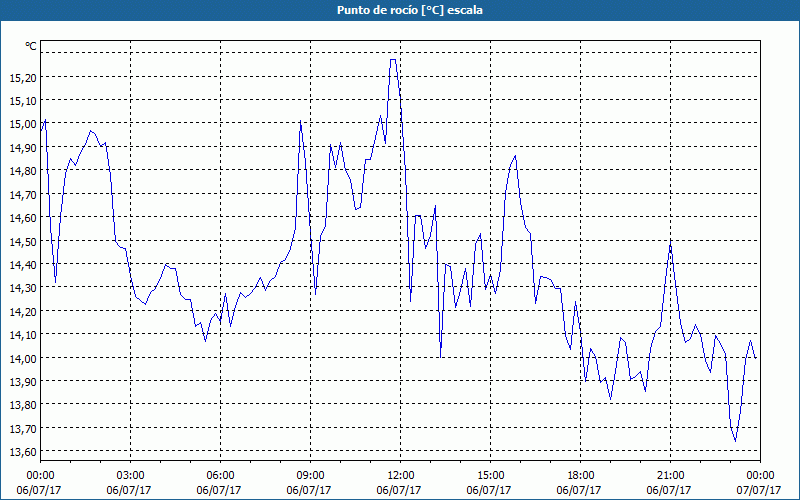Select the 15,20 y-axis value
The height and width of the screenshot is (500, 800).
point(23,77)
